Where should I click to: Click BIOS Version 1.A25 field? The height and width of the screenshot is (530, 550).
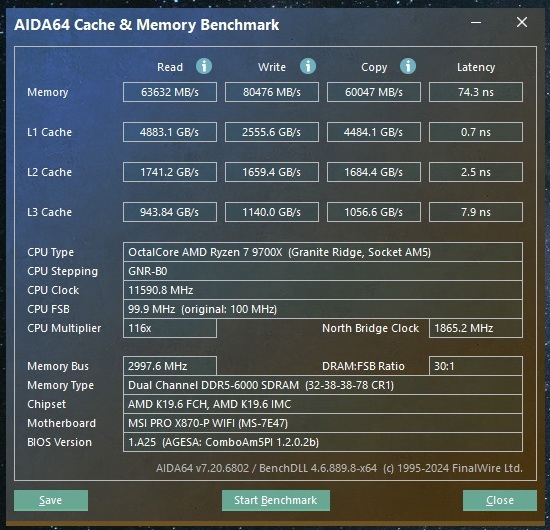click(323, 442)
